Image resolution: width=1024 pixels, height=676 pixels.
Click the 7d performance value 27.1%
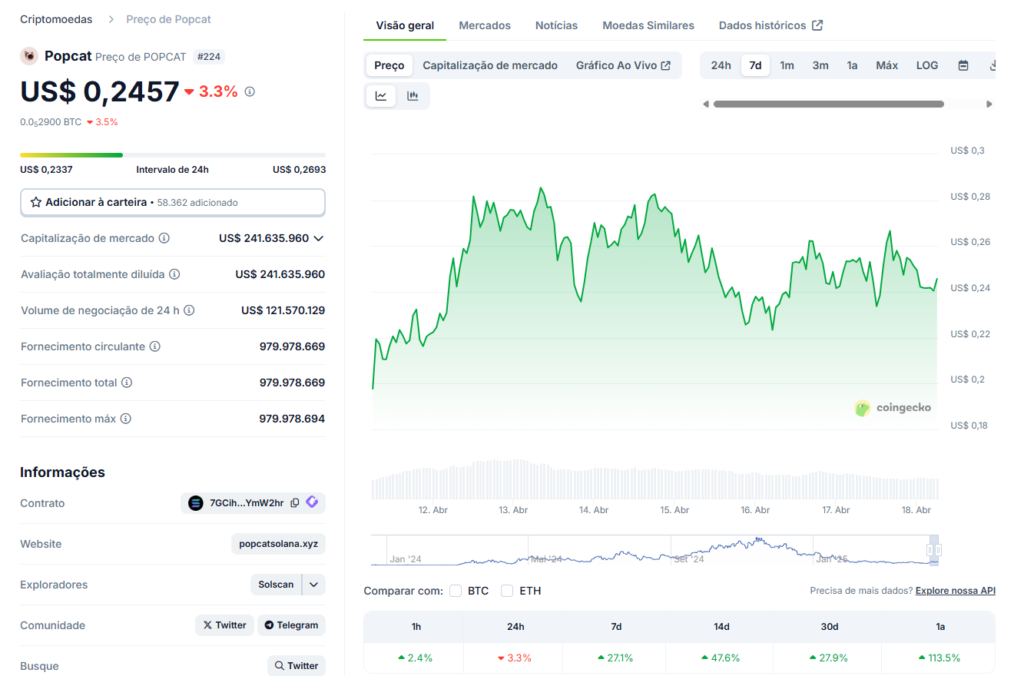pyautogui.click(x=615, y=658)
